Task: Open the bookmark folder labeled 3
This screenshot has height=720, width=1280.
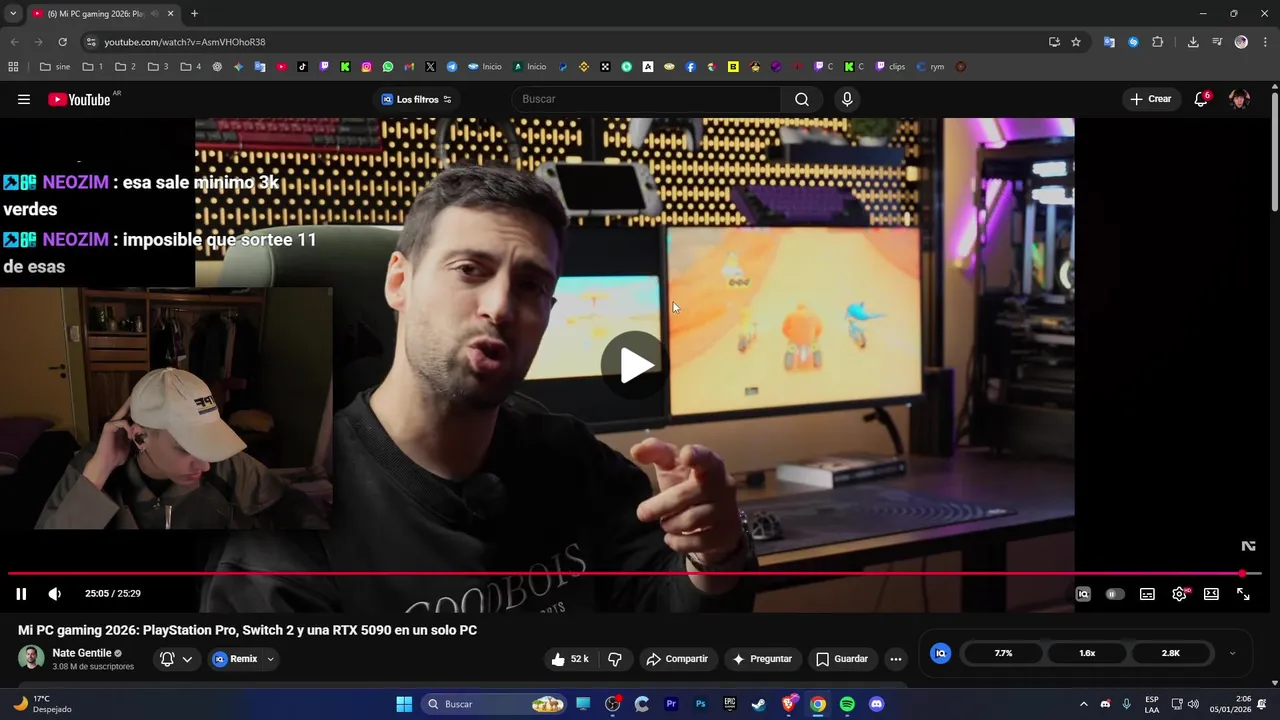Action: [x=158, y=67]
